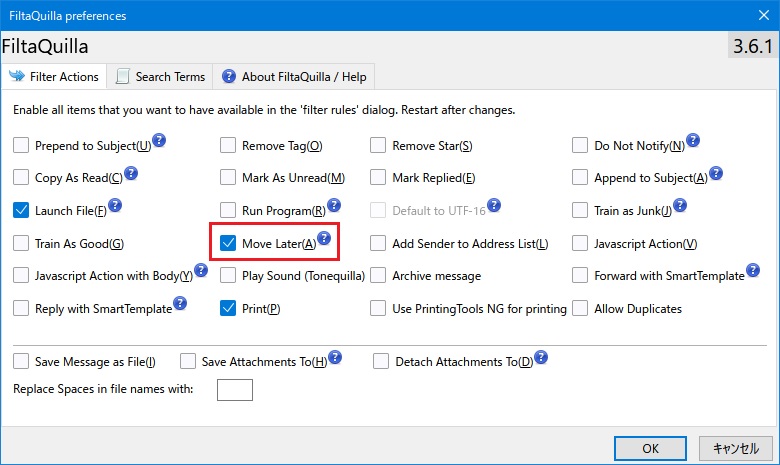Open help icon beside Train as Junk
The width and height of the screenshot is (780, 465).
click(x=681, y=205)
